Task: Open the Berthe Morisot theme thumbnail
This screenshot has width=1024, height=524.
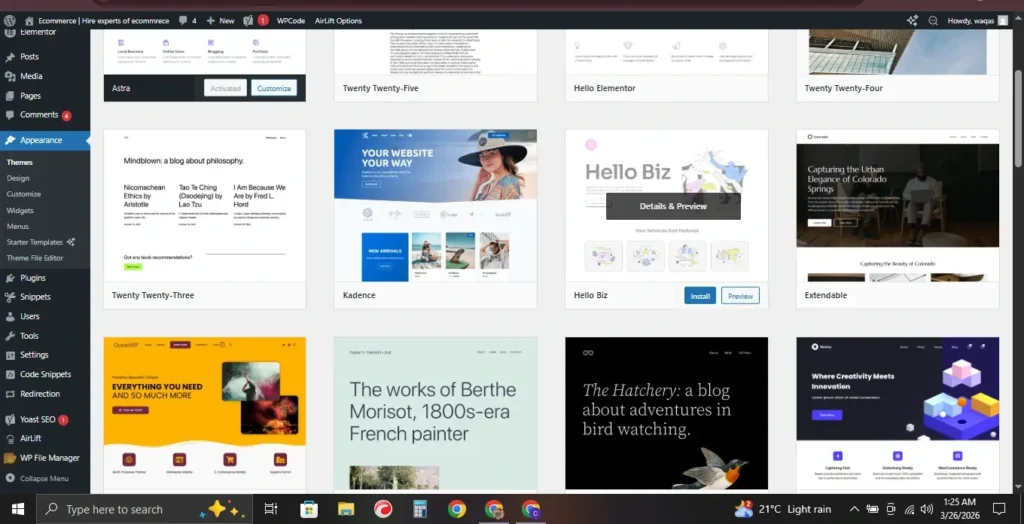Action: tap(436, 414)
